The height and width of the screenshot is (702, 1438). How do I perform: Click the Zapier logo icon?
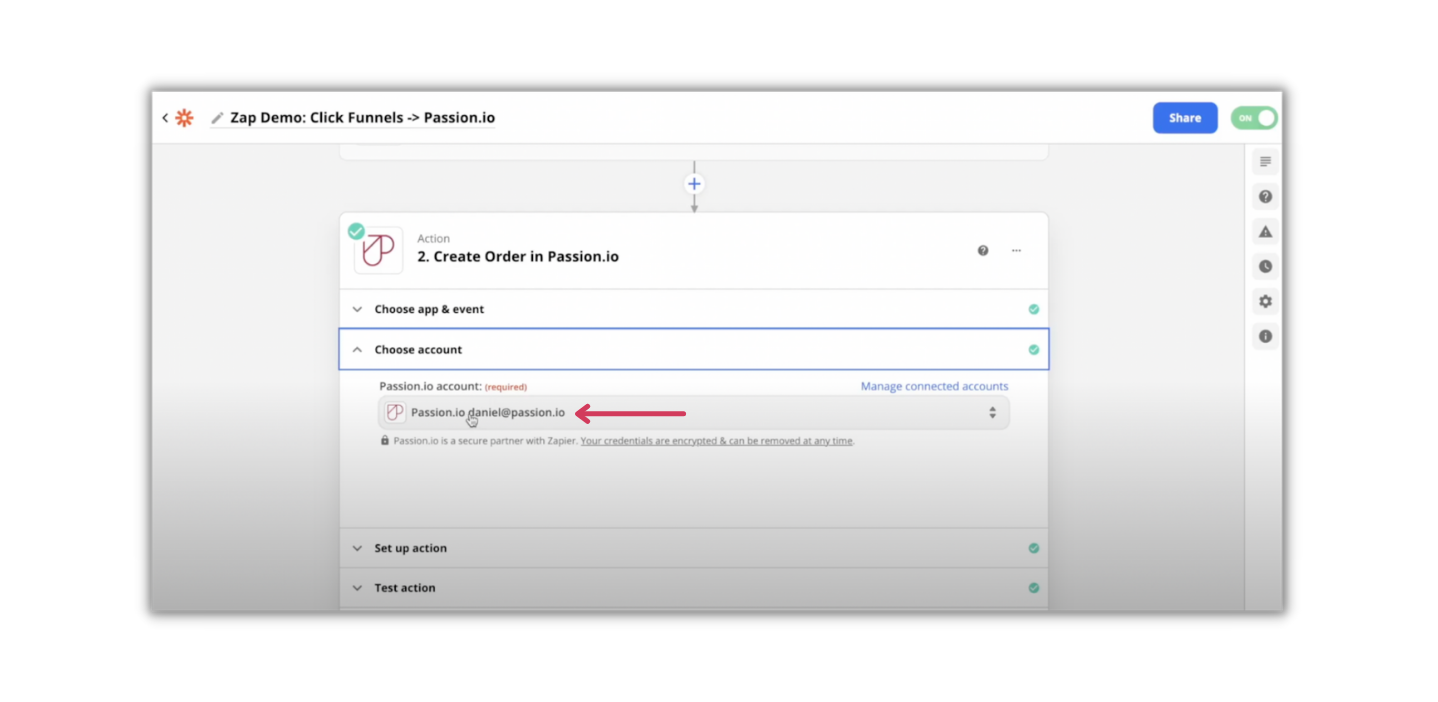[x=184, y=117]
